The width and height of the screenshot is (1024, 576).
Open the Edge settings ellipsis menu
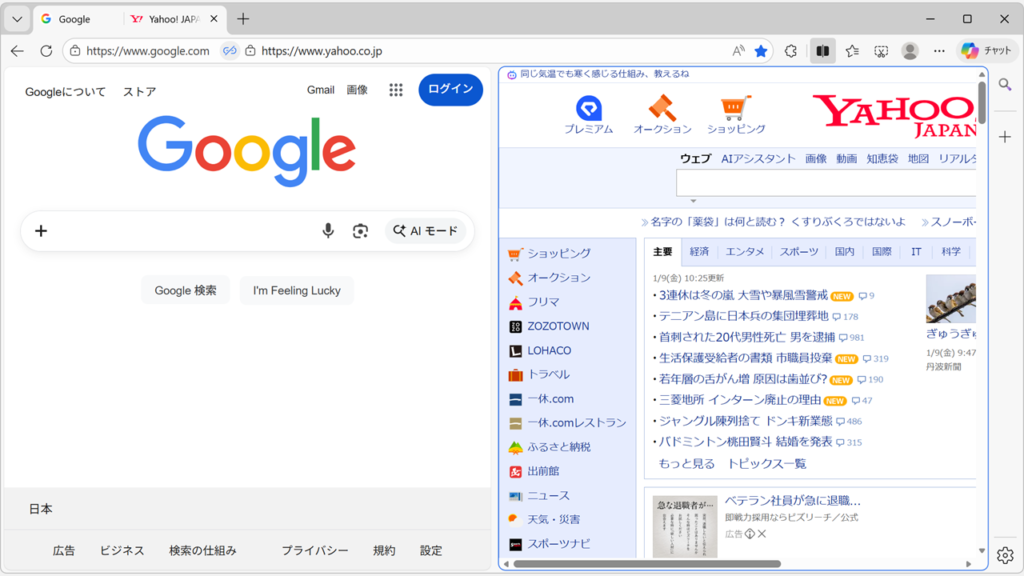[x=939, y=50]
